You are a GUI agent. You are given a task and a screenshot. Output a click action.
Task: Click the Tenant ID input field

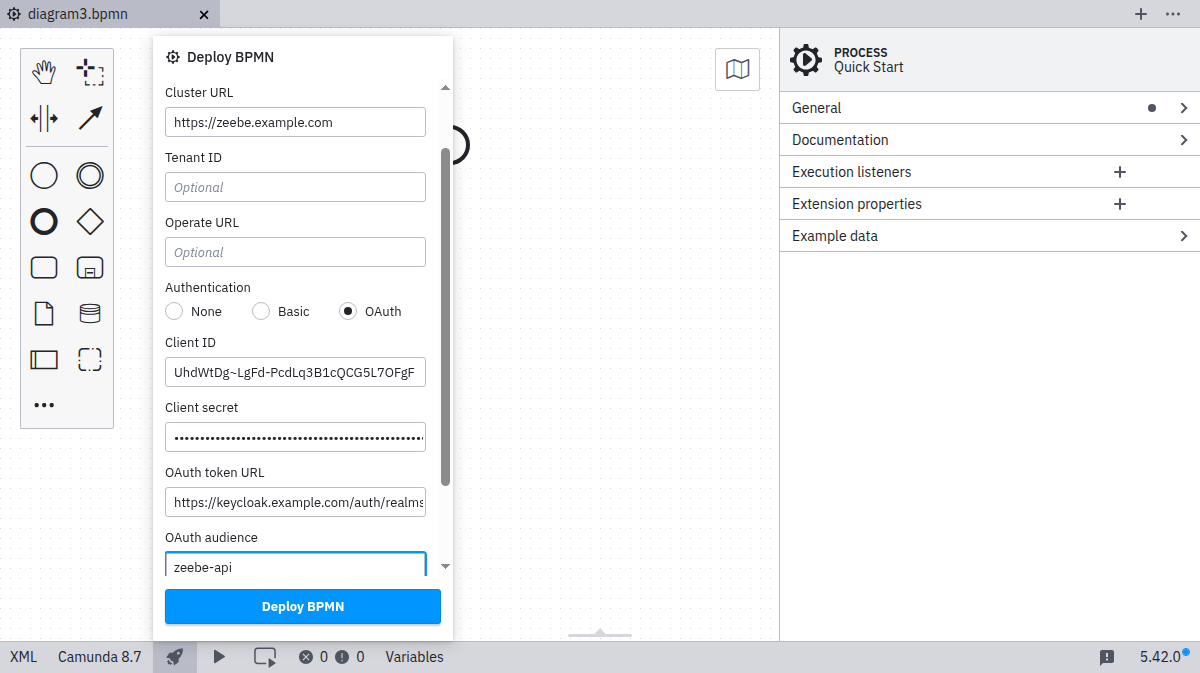point(295,187)
